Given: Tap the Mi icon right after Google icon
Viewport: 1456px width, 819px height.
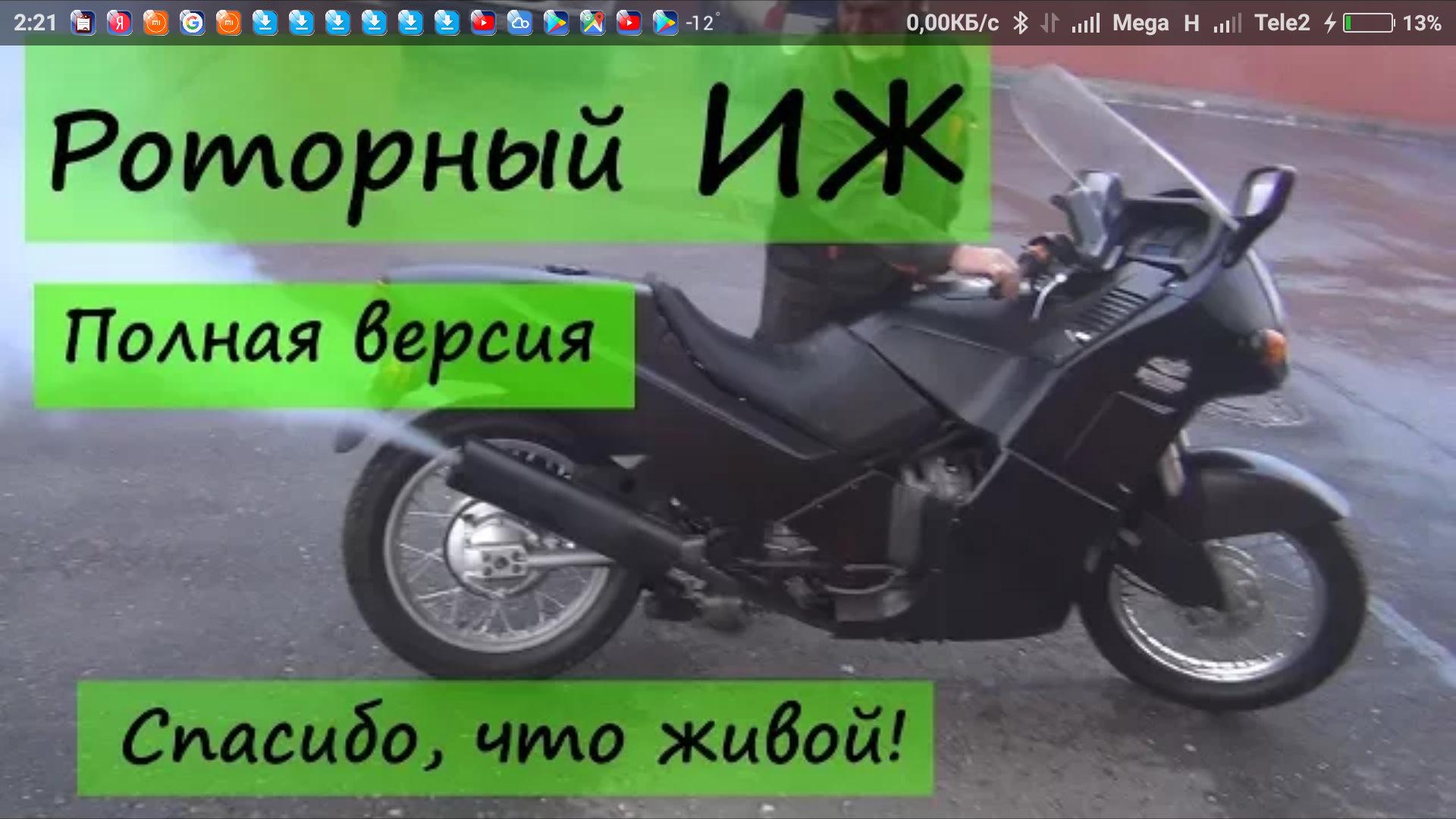Looking at the screenshot, I should coord(229,24).
